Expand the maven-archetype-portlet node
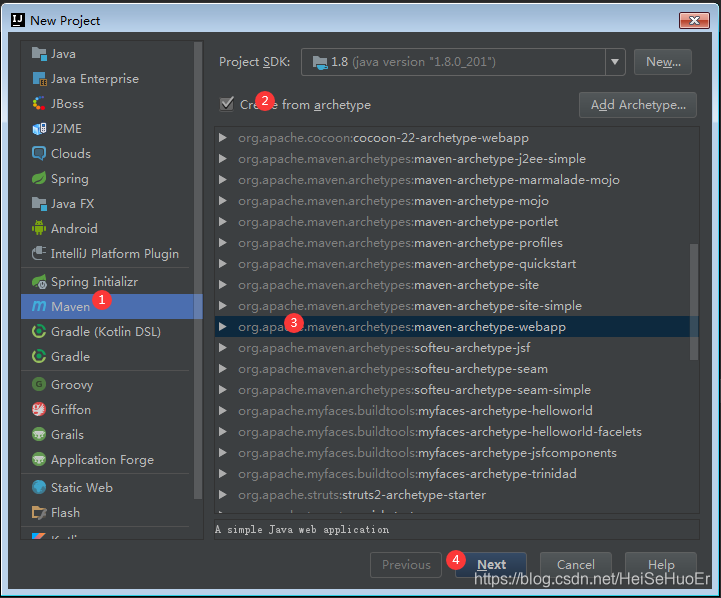Screen dimensions: 721x598 [x=223, y=222]
